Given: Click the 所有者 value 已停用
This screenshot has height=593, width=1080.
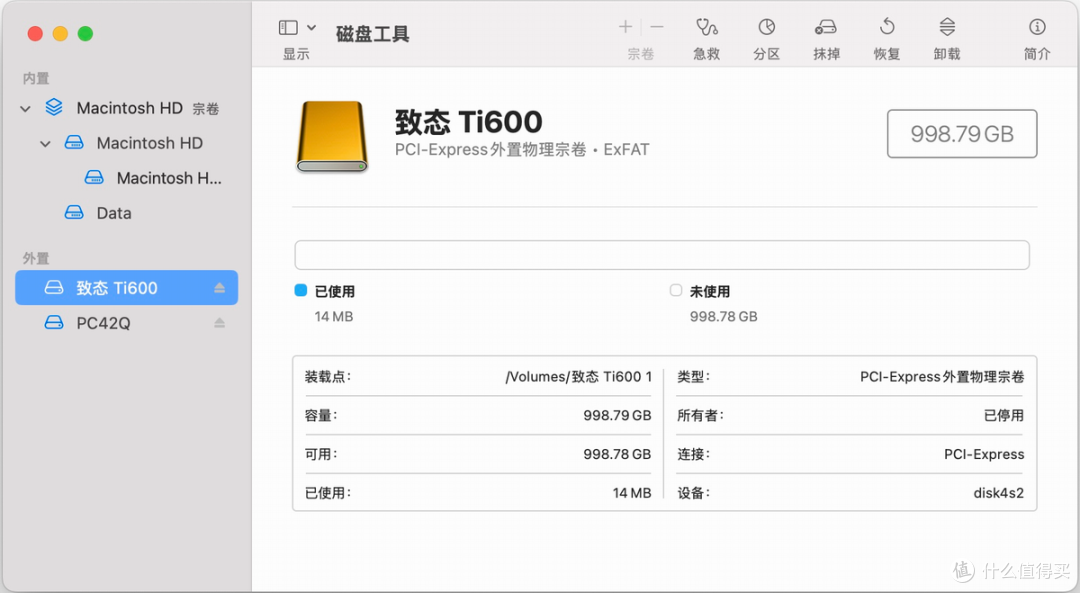Looking at the screenshot, I should (x=1004, y=415).
